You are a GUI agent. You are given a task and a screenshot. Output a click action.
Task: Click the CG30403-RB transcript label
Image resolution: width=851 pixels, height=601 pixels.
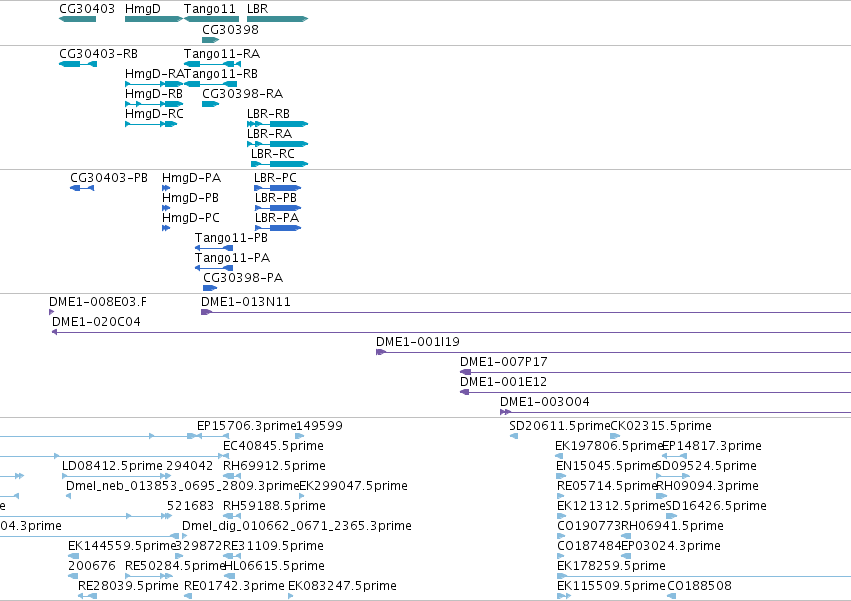98,54
